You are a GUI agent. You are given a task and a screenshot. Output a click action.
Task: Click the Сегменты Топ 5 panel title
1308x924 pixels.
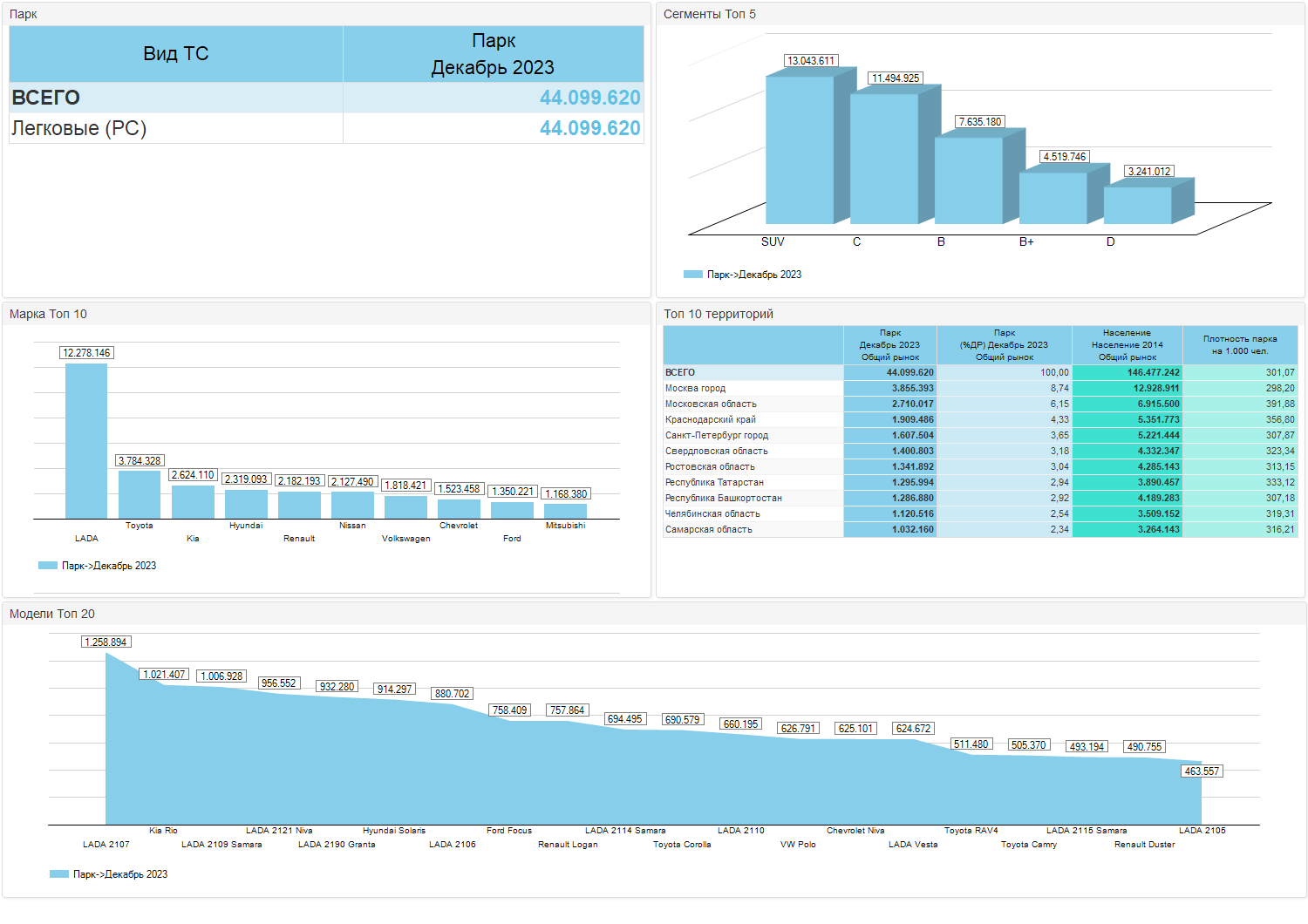(x=710, y=14)
